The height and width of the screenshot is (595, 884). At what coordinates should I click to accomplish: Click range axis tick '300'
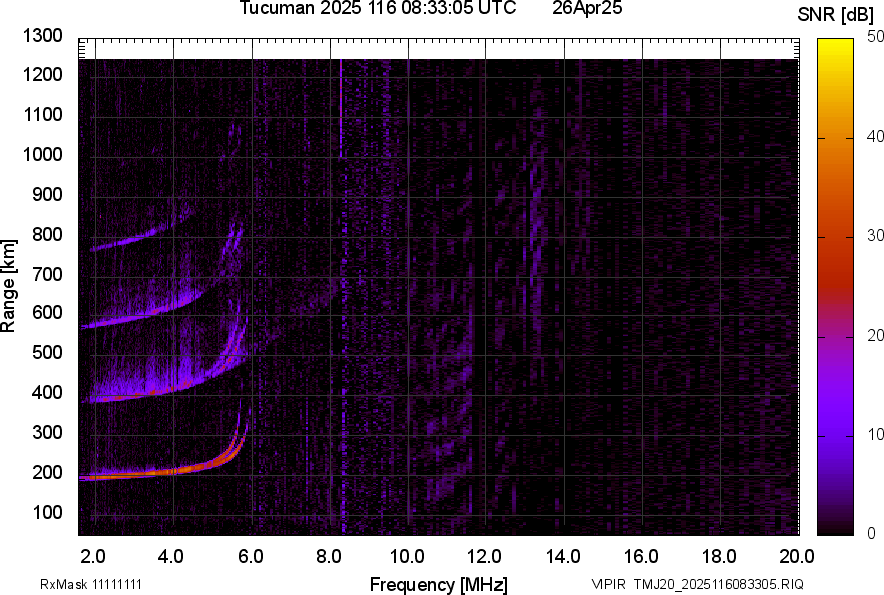point(47,432)
